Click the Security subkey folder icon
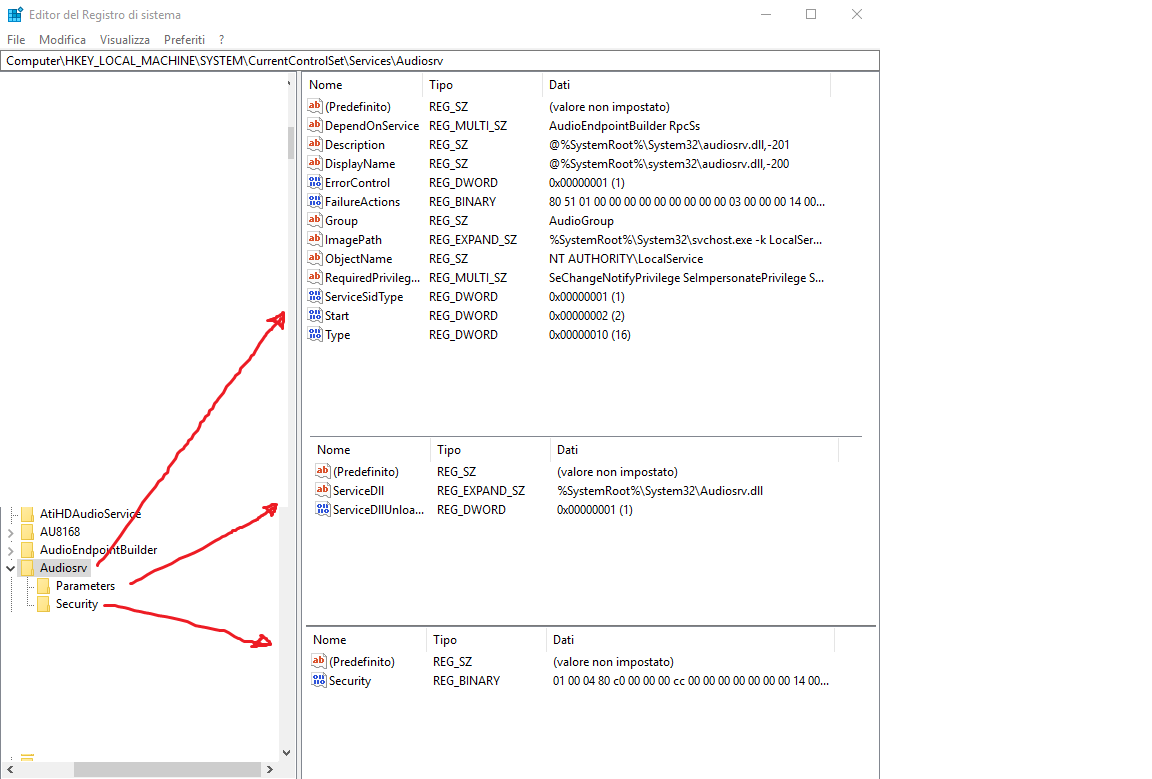The width and height of the screenshot is (1152, 779). coord(43,604)
